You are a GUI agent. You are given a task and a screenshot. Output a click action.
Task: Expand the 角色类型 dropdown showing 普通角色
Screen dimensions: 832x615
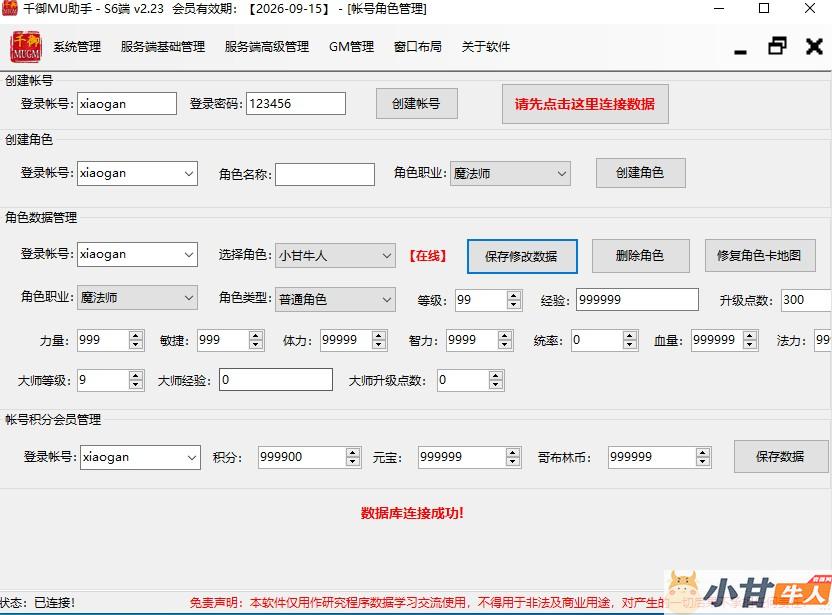pos(386,299)
